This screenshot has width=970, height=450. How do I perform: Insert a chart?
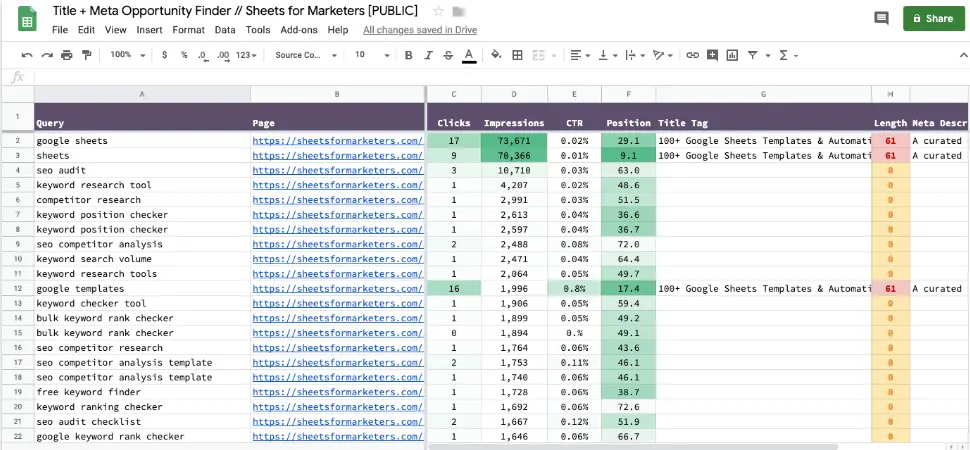tap(732, 55)
